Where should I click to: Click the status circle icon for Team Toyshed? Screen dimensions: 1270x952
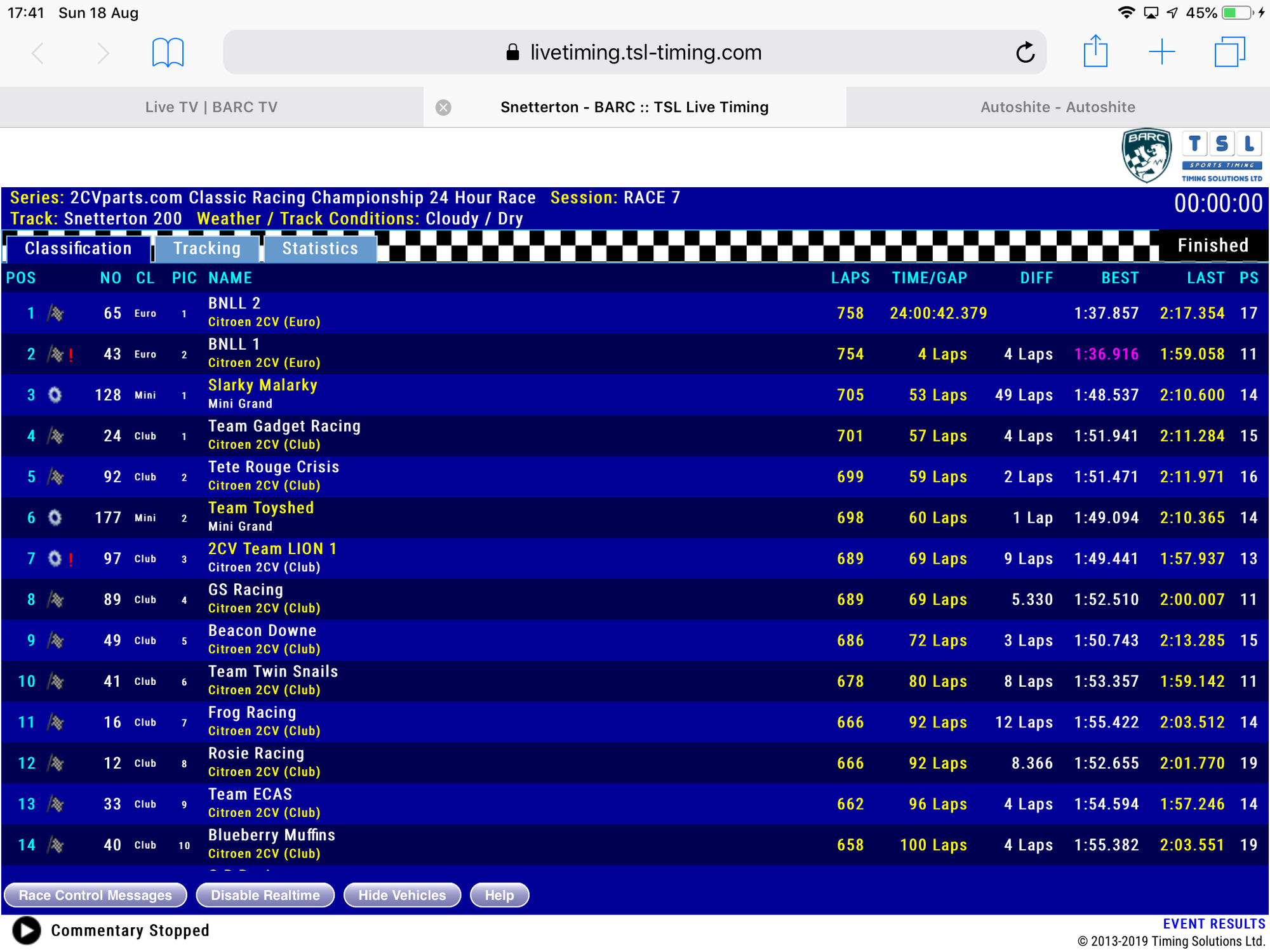pos(55,518)
